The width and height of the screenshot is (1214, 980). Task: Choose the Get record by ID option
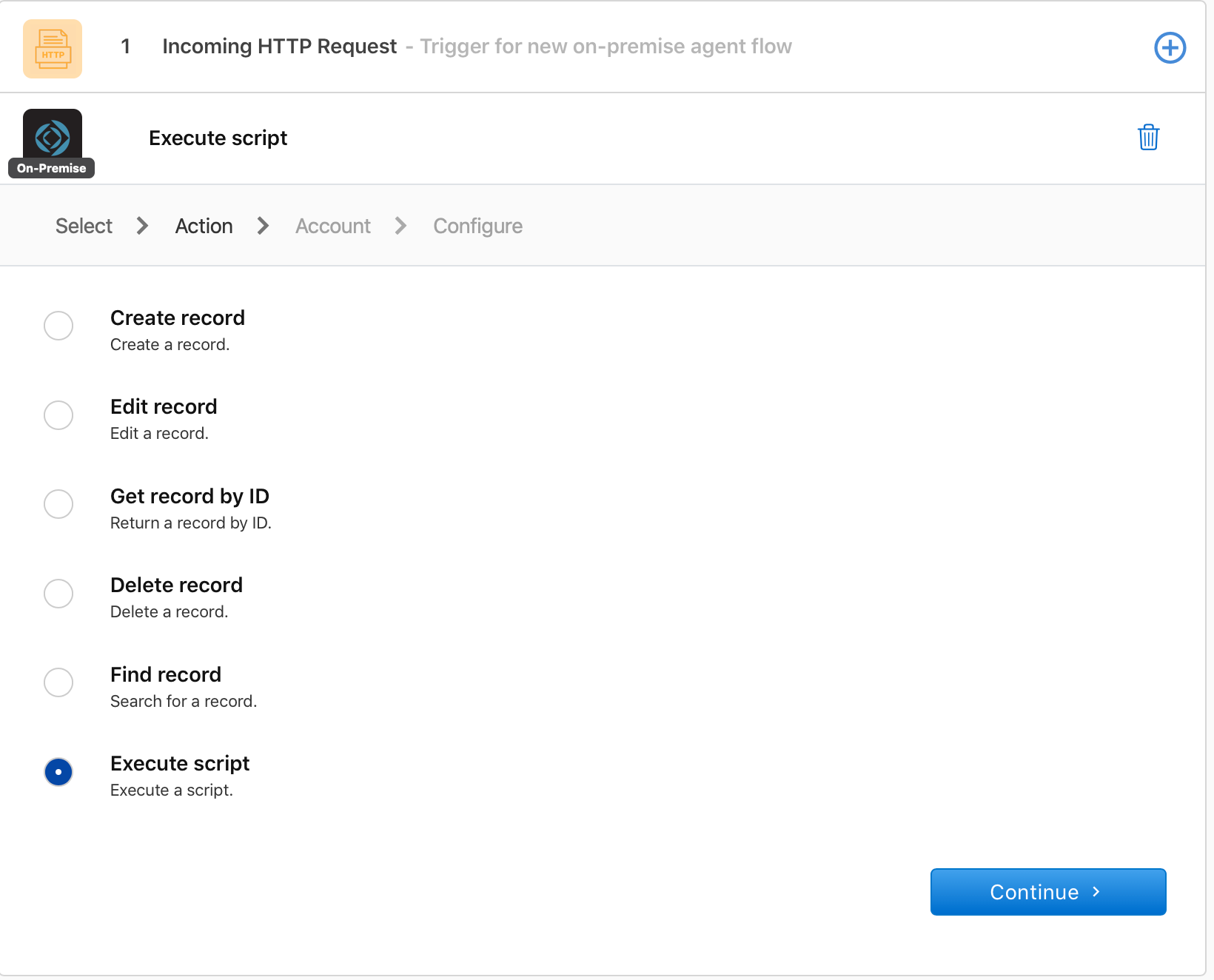tap(58, 504)
